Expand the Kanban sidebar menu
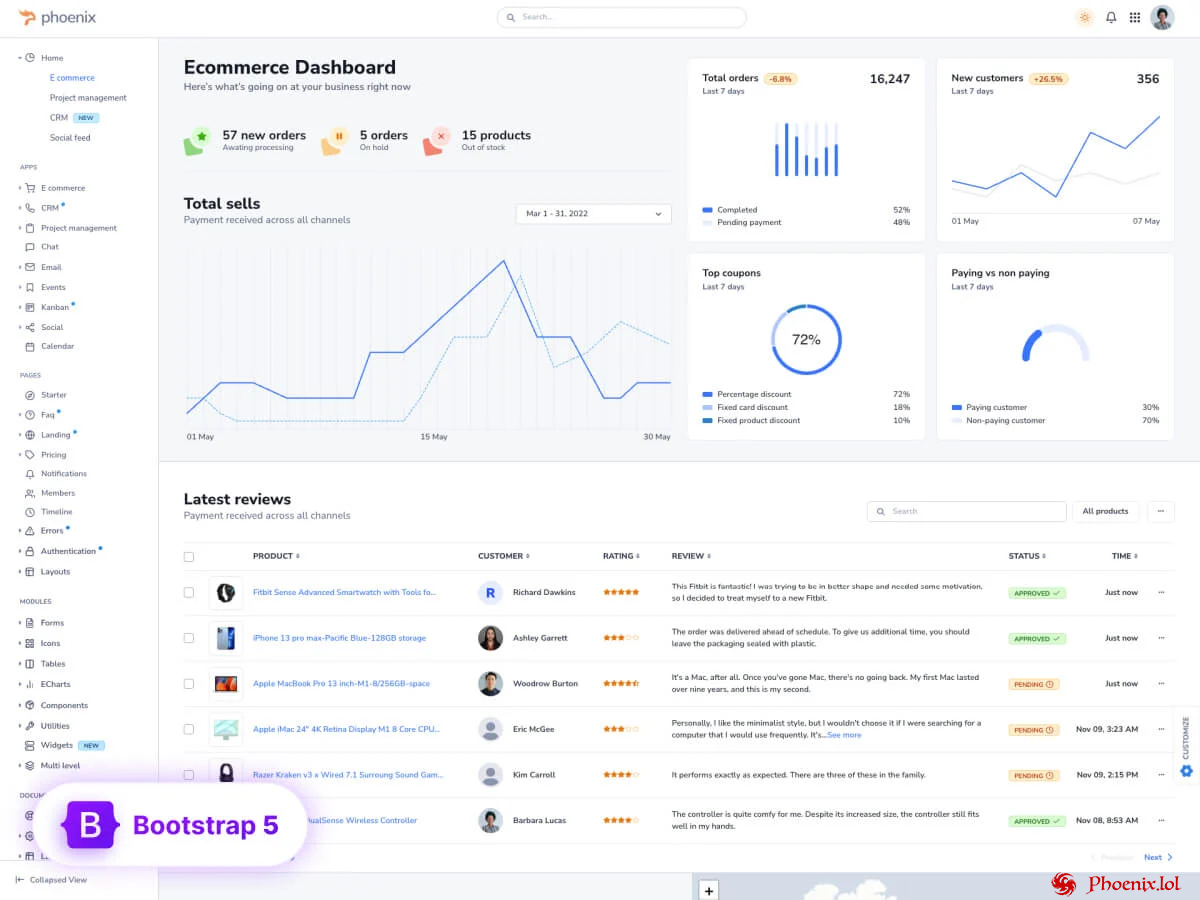1200x900 pixels. pos(55,307)
